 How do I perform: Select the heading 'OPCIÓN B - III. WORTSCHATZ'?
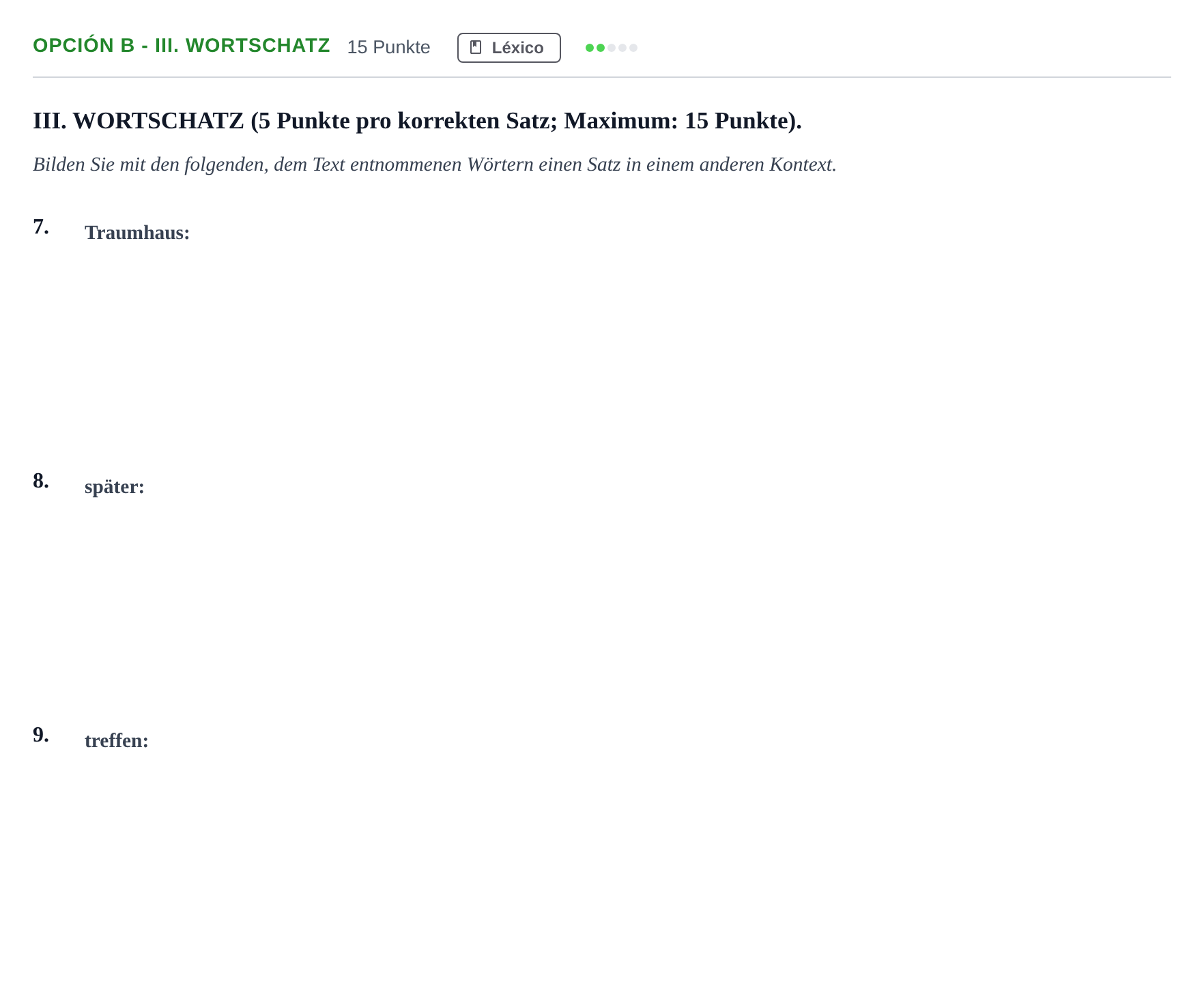pos(182,46)
